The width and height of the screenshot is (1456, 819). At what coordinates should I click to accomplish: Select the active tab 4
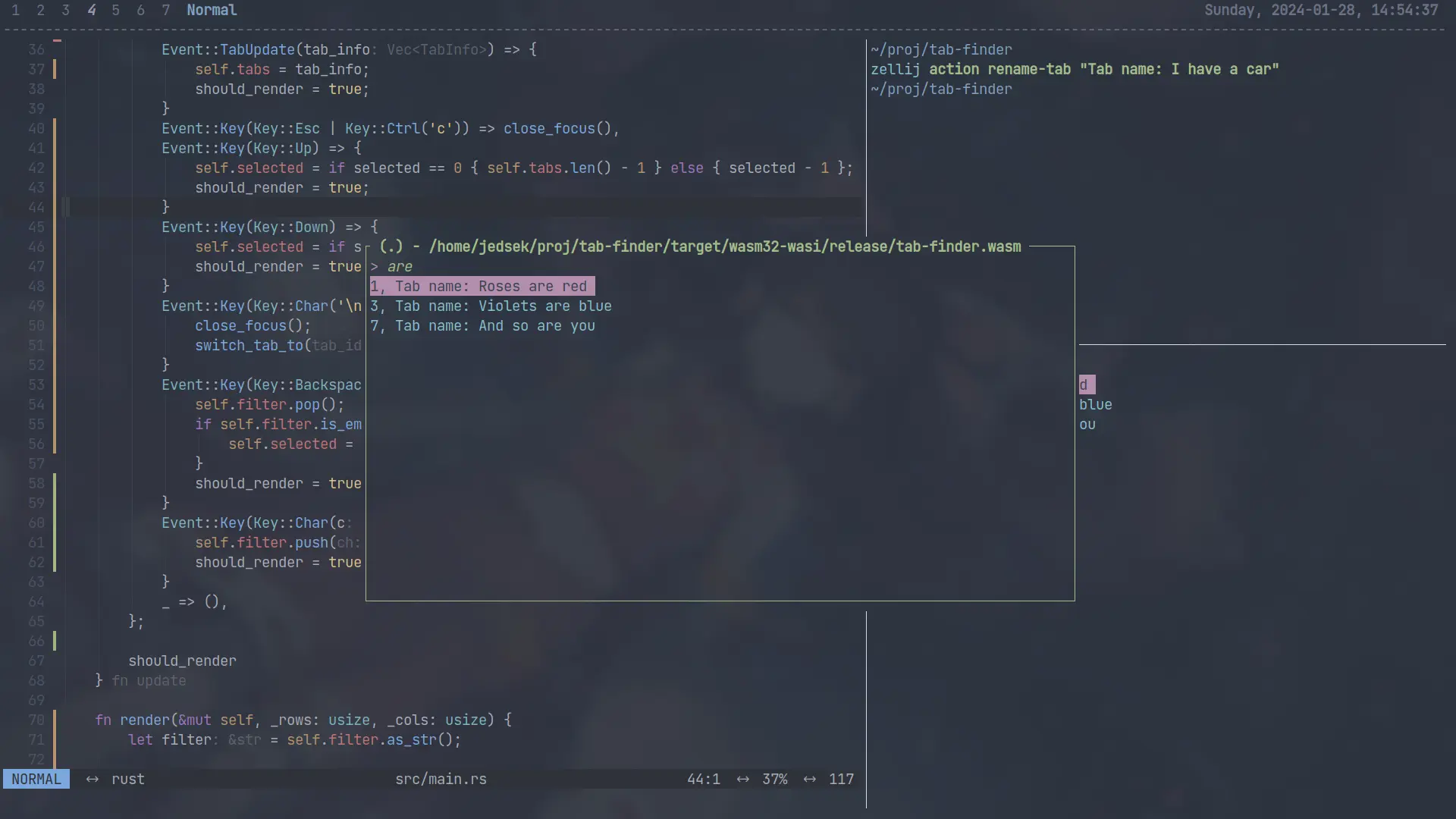[91, 11]
